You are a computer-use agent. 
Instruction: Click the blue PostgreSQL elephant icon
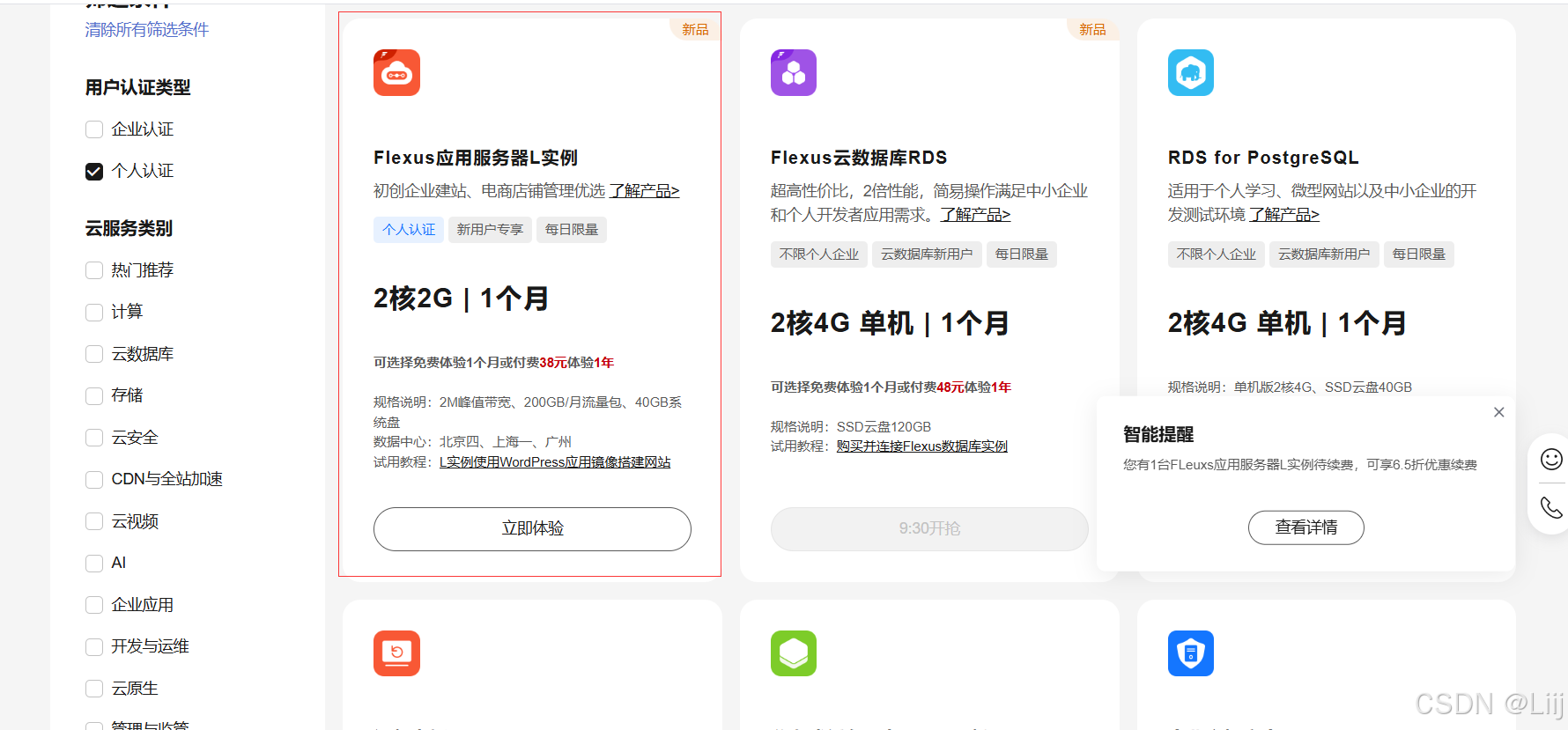[x=1191, y=72]
